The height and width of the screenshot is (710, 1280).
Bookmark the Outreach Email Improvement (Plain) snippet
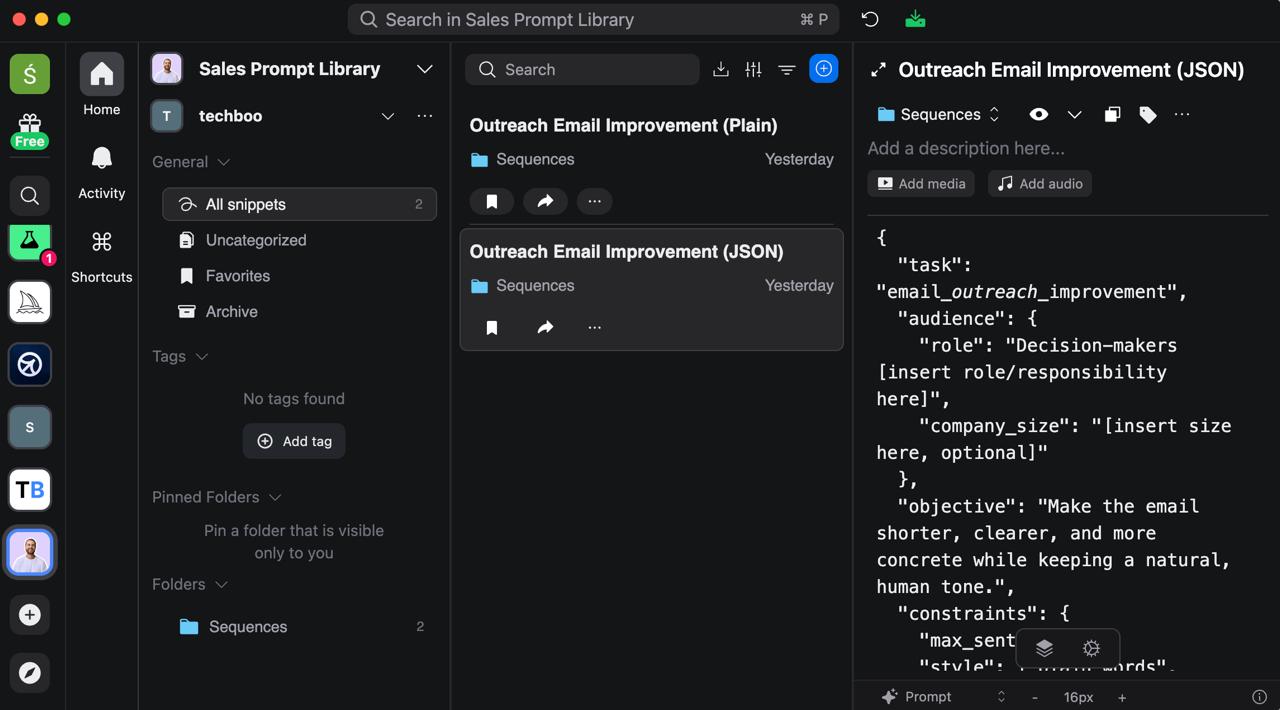tap(491, 201)
